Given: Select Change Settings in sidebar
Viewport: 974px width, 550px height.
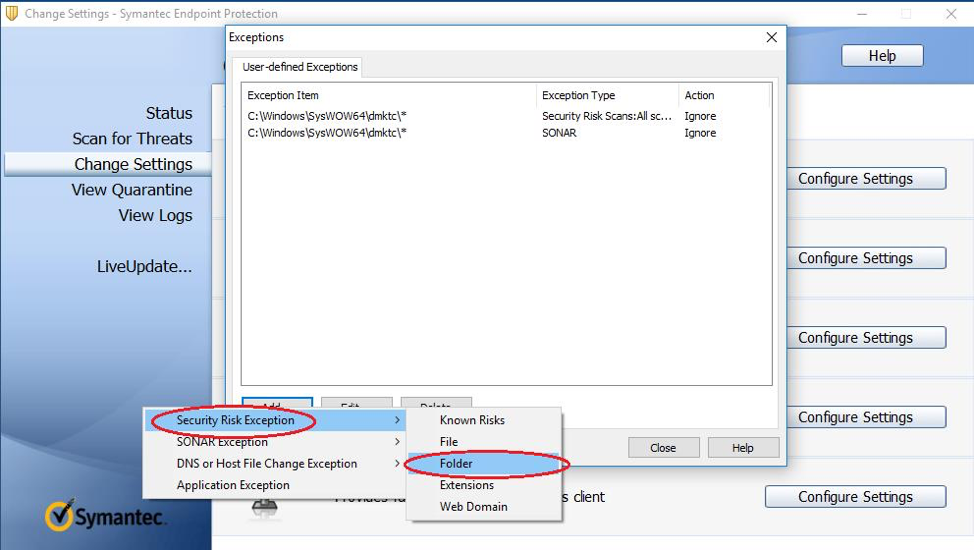Looking at the screenshot, I should (x=108, y=164).
